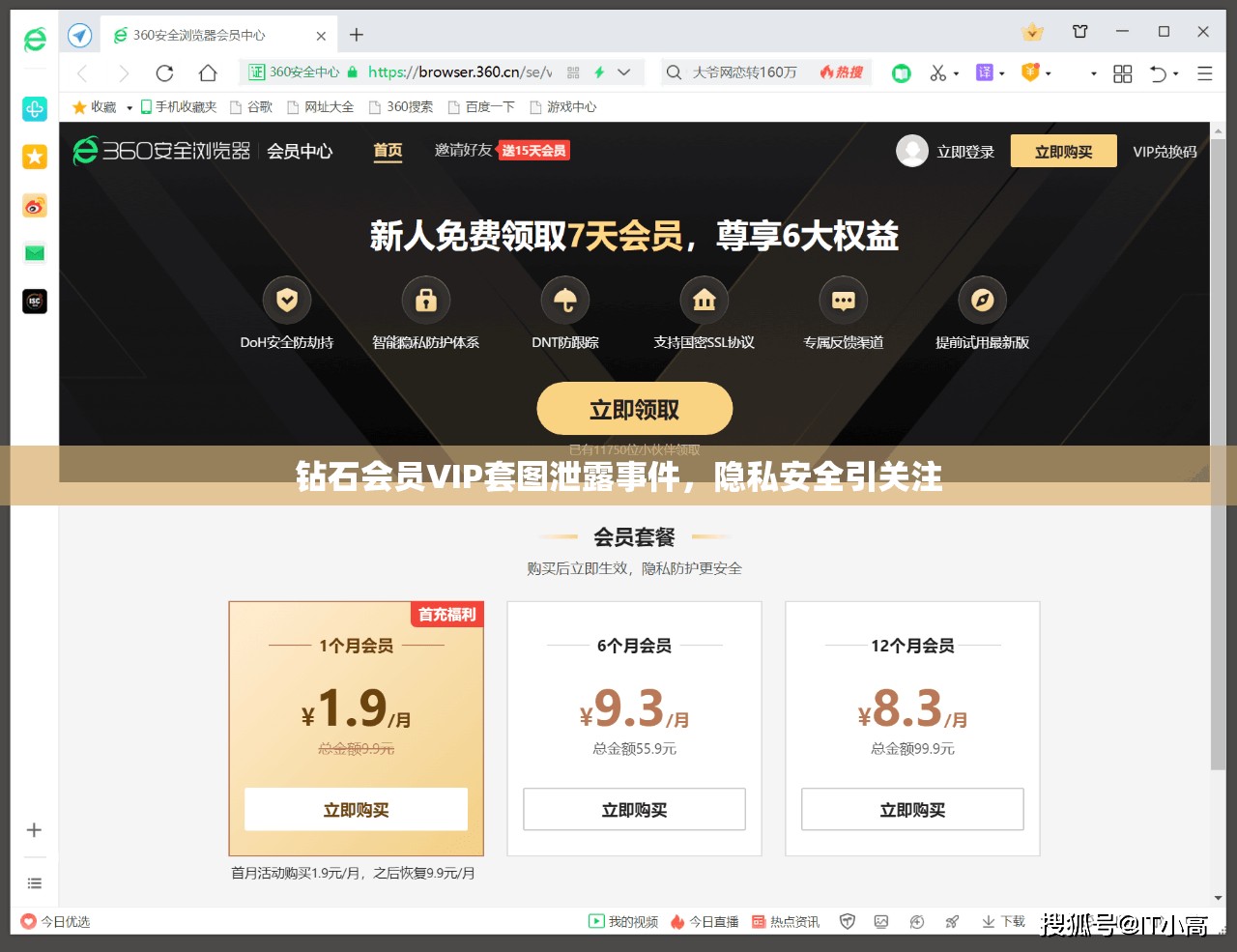
Task: Open VIP兑换码 redeem link
Action: (1165, 152)
